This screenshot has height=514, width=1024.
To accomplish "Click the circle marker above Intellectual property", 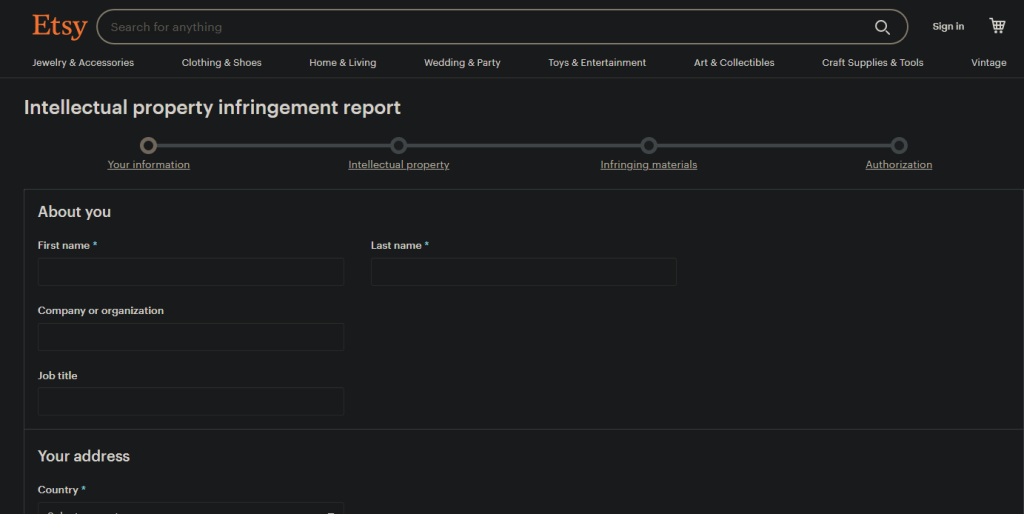I will pyautogui.click(x=399, y=146).
